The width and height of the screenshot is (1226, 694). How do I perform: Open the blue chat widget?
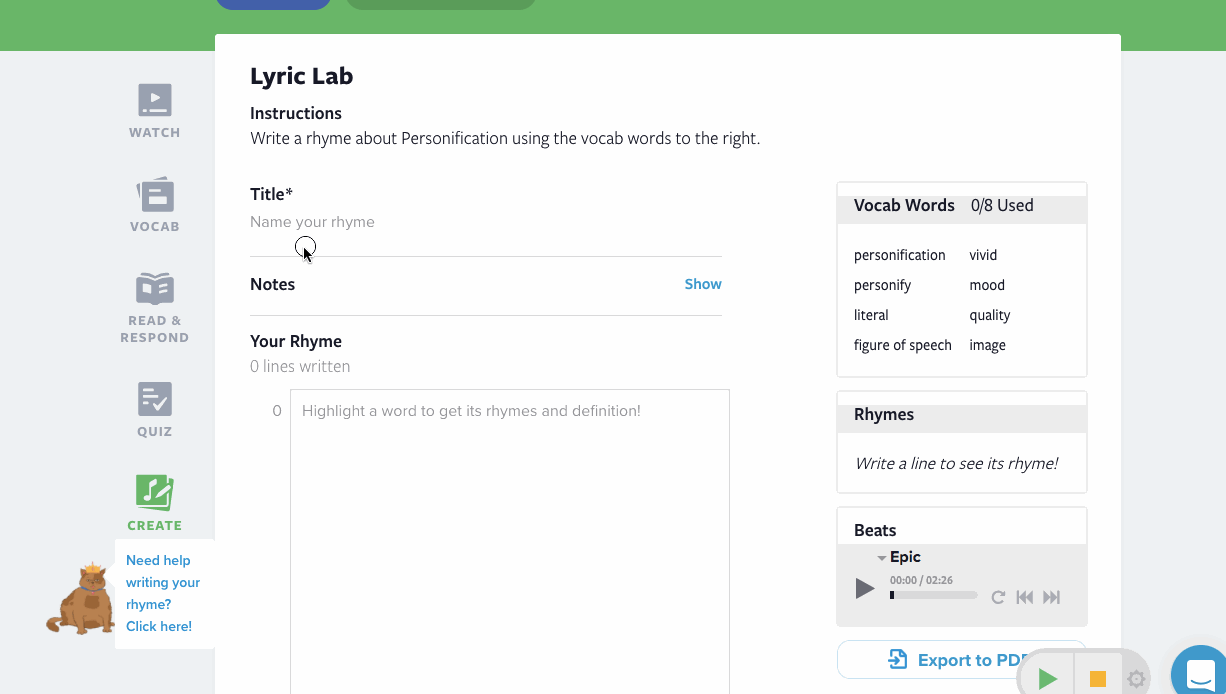click(x=1200, y=673)
